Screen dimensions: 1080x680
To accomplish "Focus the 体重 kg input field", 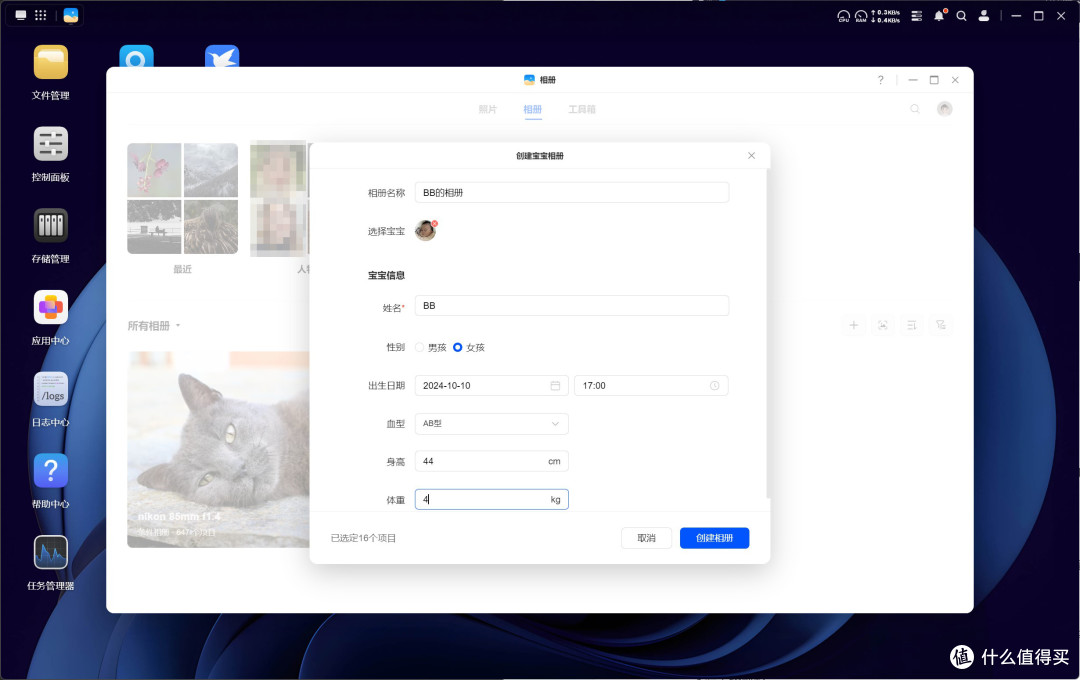I will 492,499.
